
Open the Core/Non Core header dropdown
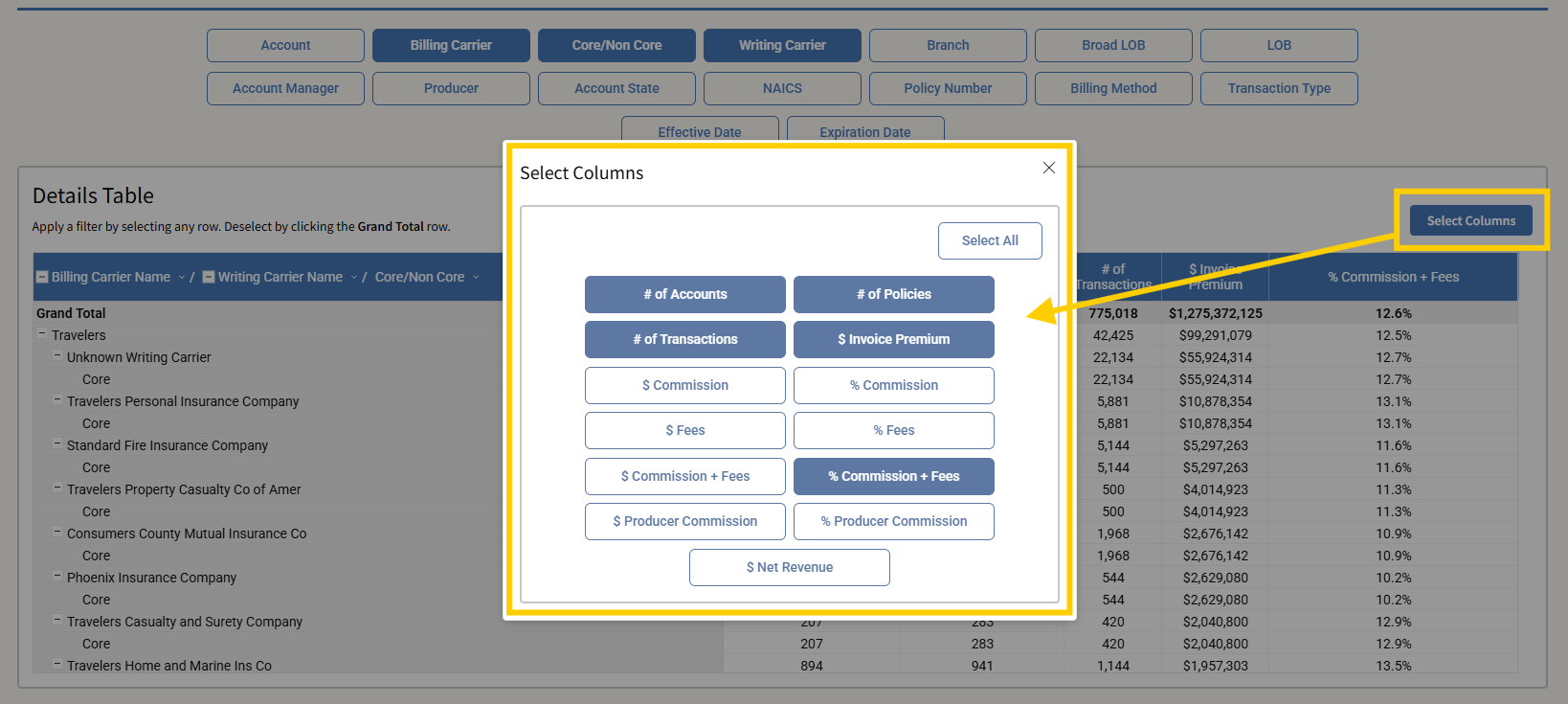tap(476, 277)
